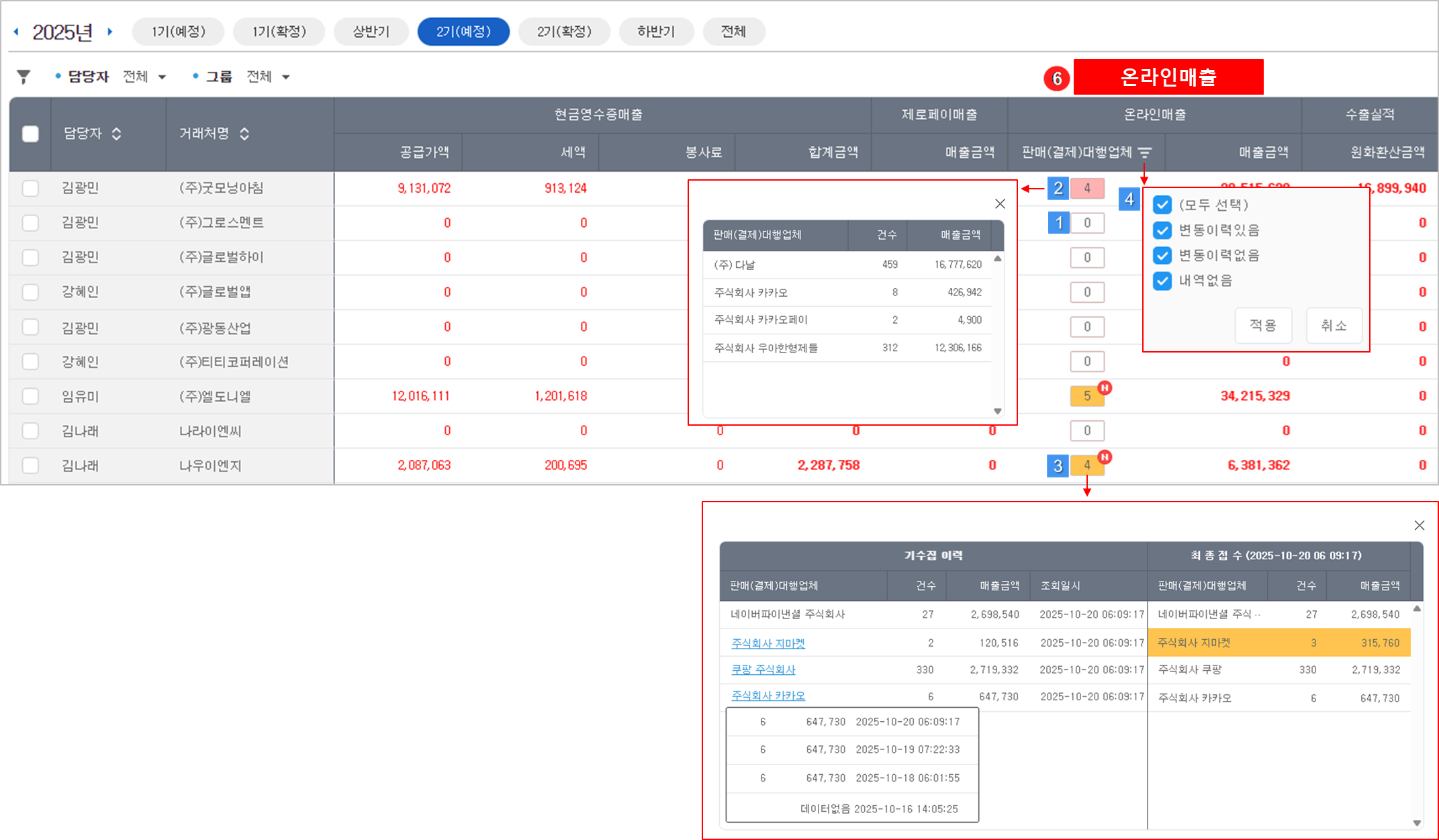Go to next year arrow
1439x840 pixels.
[110, 32]
